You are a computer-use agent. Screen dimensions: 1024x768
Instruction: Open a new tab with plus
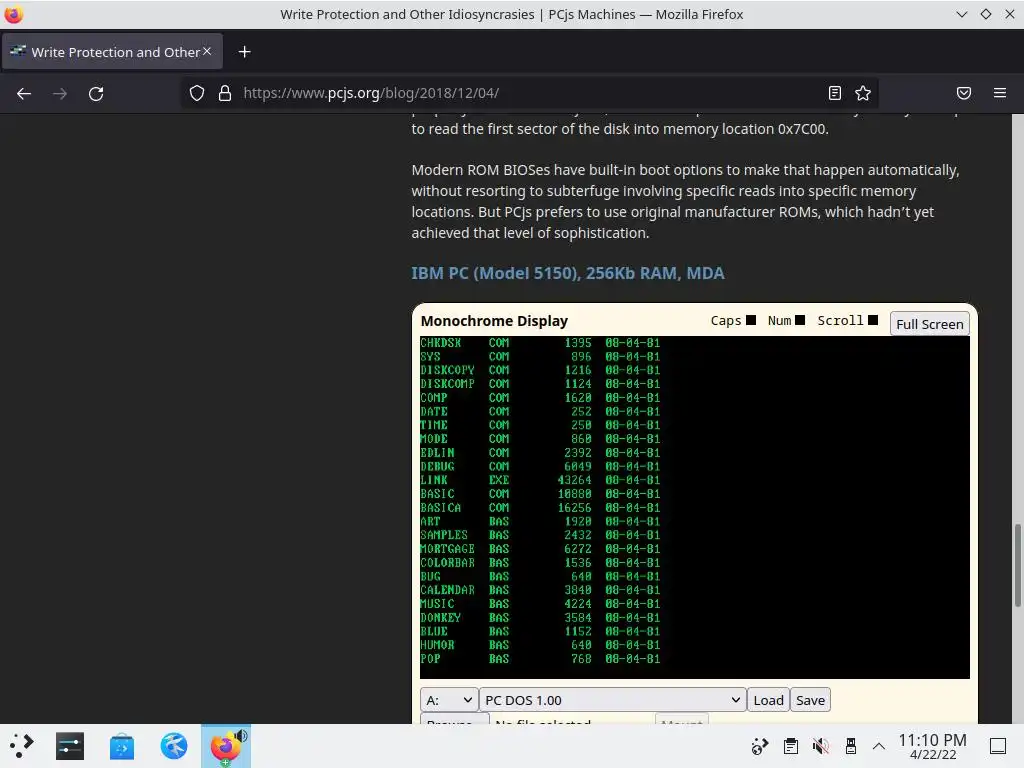[x=244, y=52]
